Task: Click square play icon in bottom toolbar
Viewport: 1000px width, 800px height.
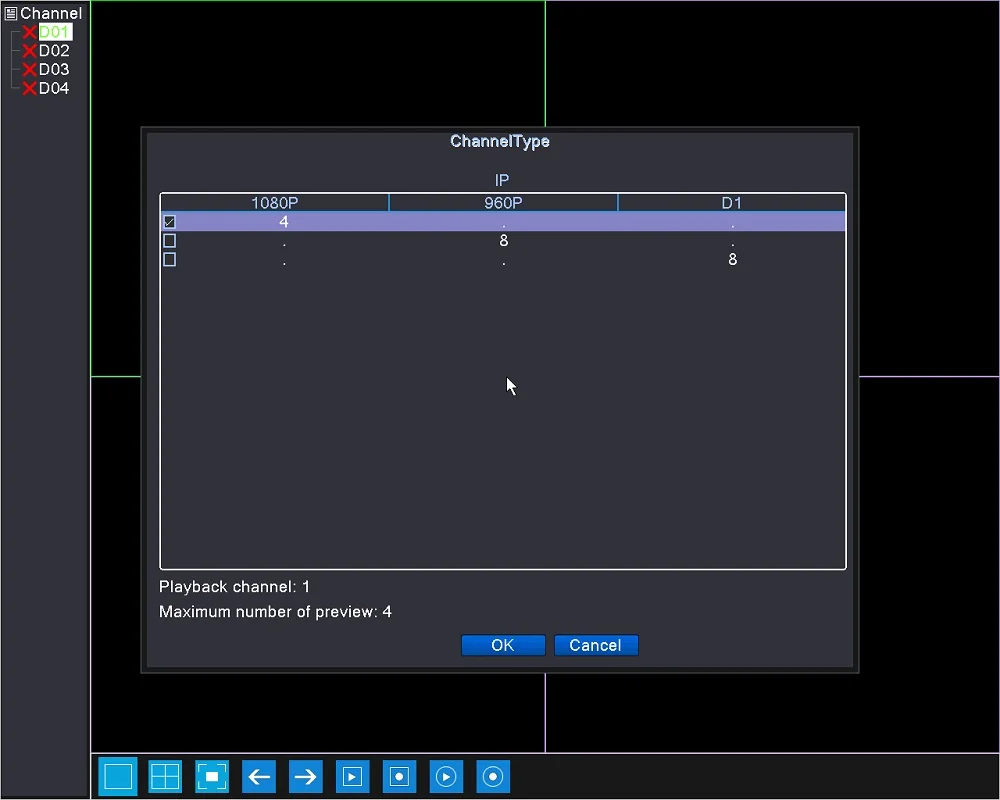Action: [x=352, y=776]
